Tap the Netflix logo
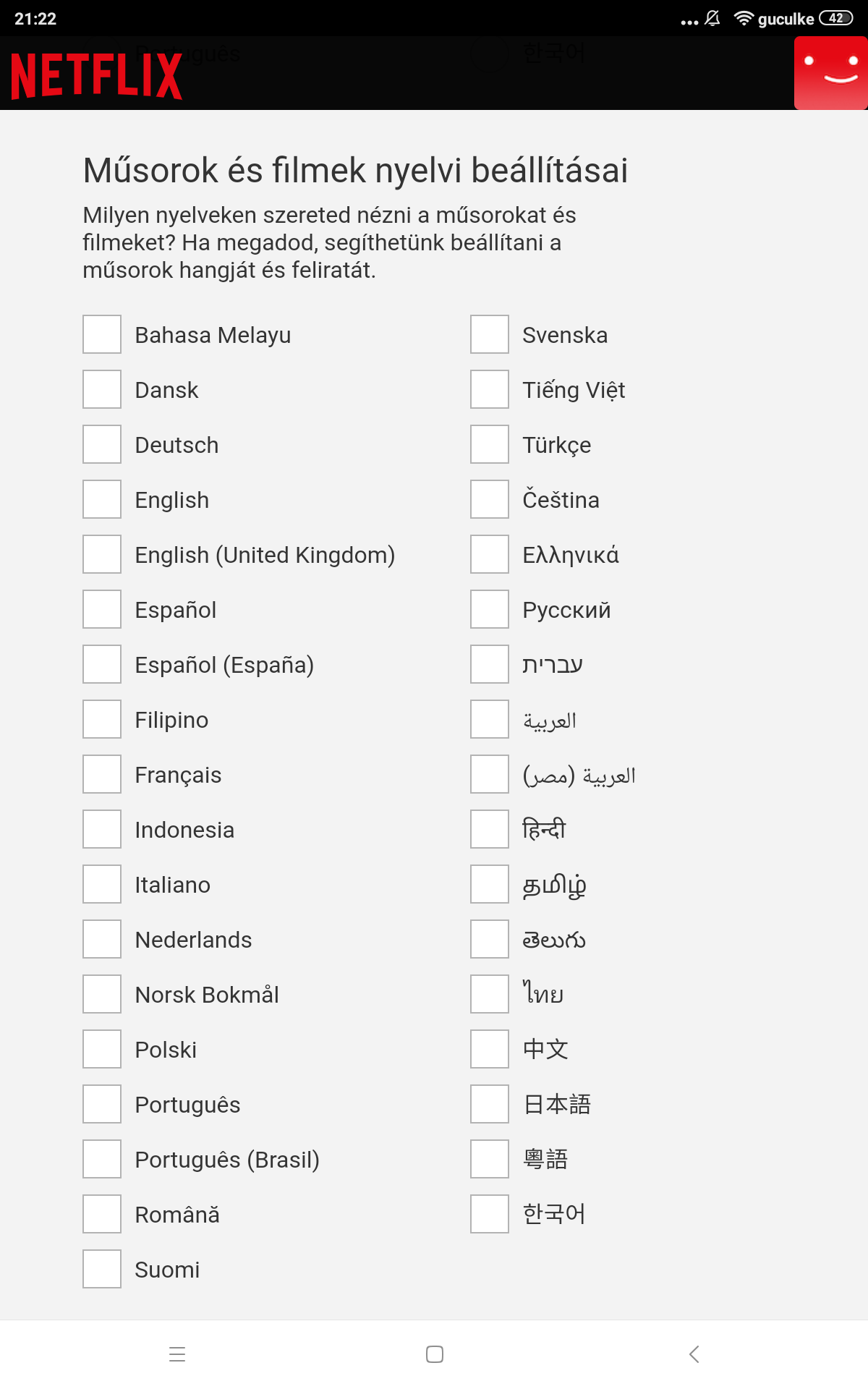The height and width of the screenshot is (1389, 868). (x=96, y=75)
